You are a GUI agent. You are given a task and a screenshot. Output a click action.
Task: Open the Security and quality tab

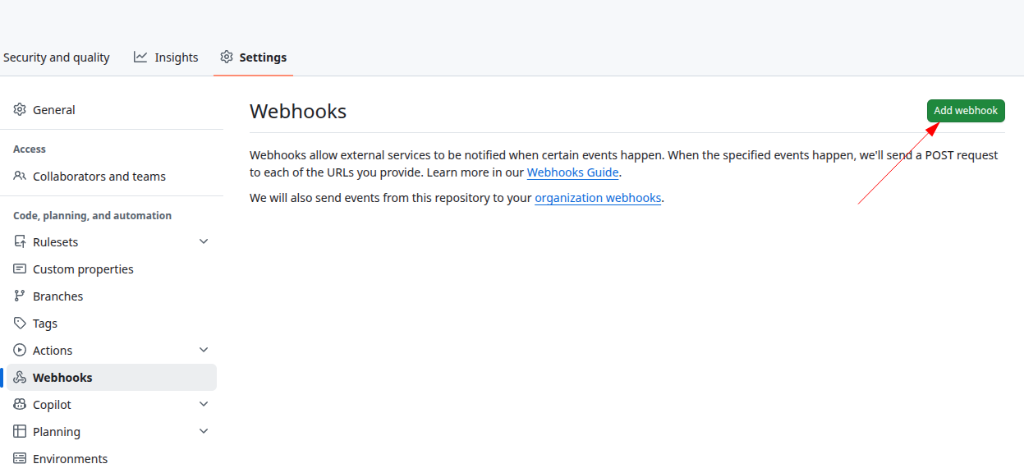point(56,57)
